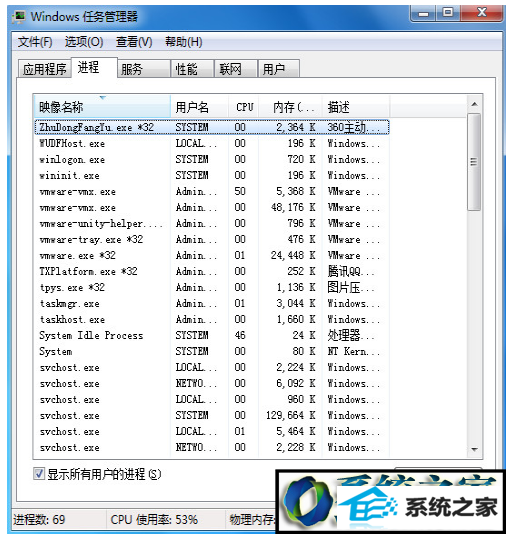The height and width of the screenshot is (534, 506).
Task: Select the tpys.exe *32 process
Action: coord(212,287)
